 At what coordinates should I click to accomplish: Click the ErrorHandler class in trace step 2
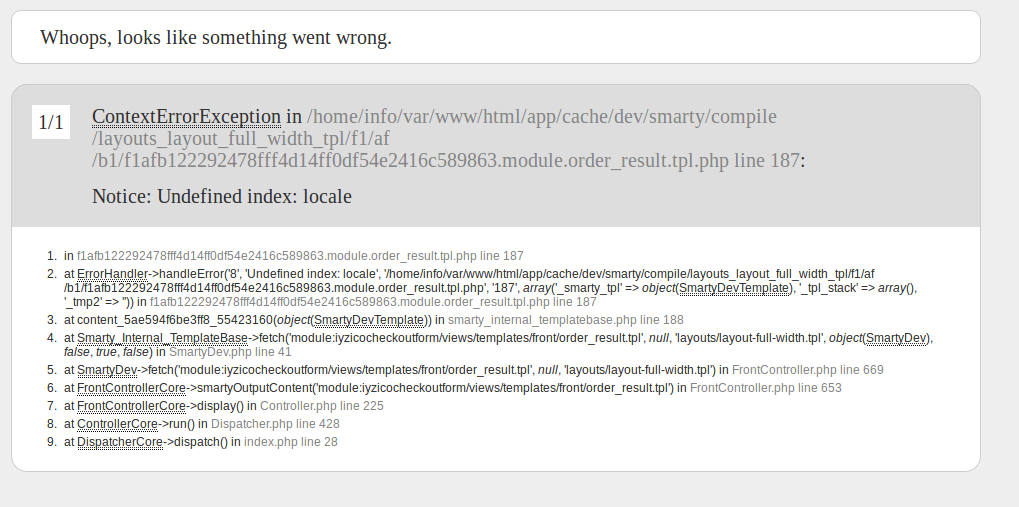[x=112, y=274]
